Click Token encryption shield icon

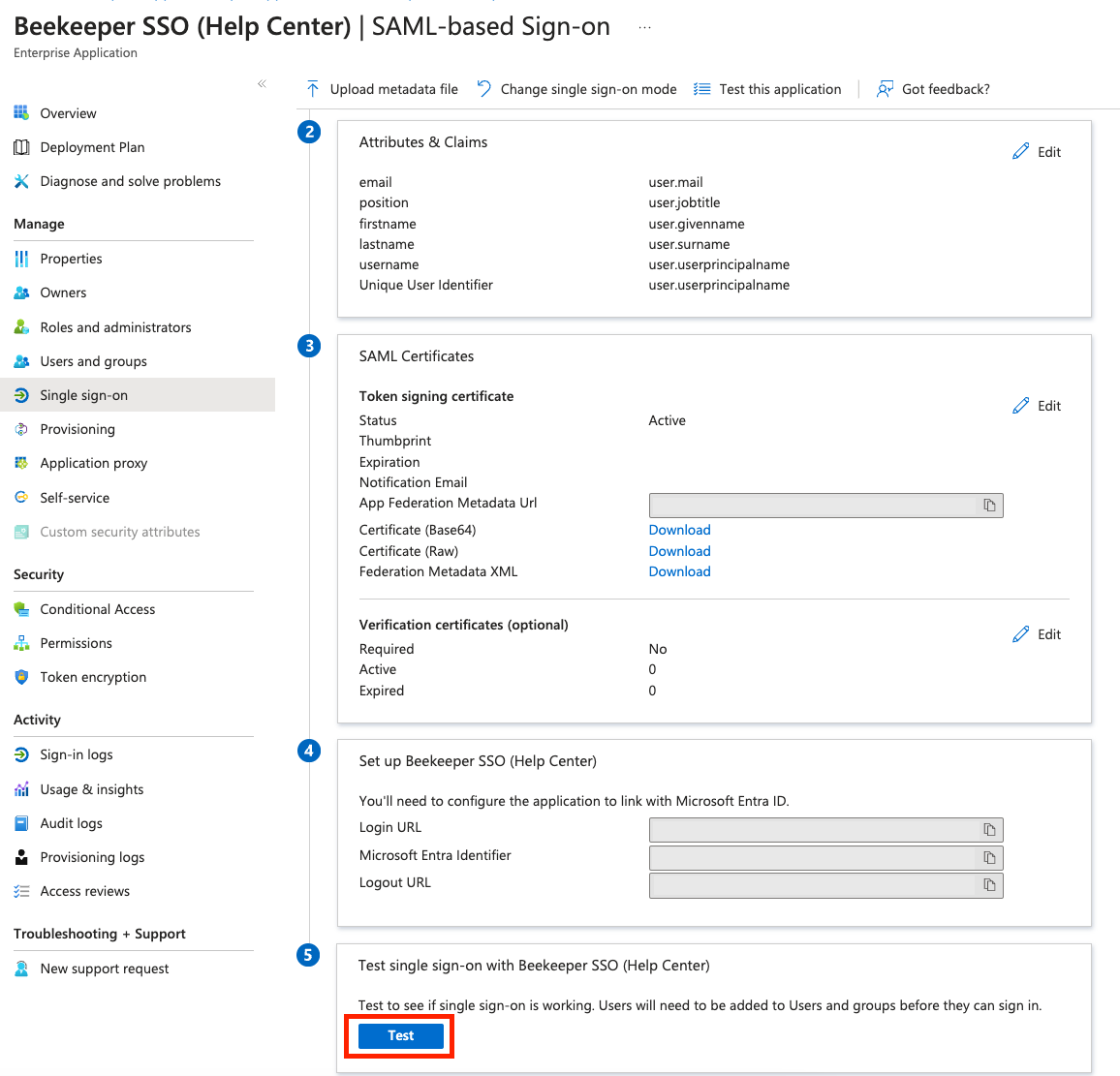21,677
